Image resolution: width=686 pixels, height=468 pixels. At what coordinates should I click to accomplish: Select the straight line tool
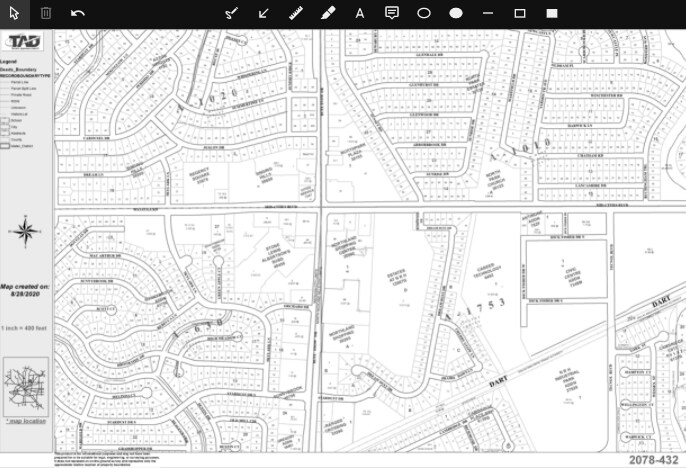point(488,13)
